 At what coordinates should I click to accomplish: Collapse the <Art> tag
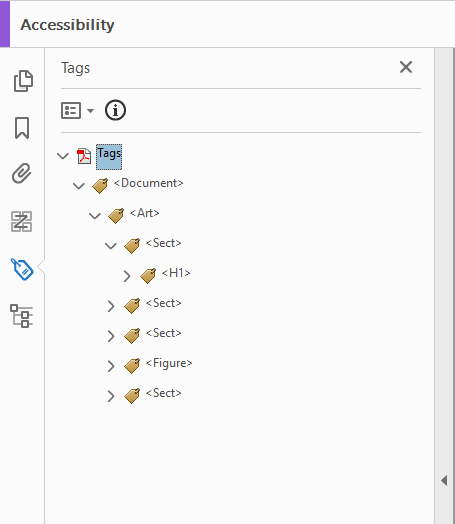[95, 216]
